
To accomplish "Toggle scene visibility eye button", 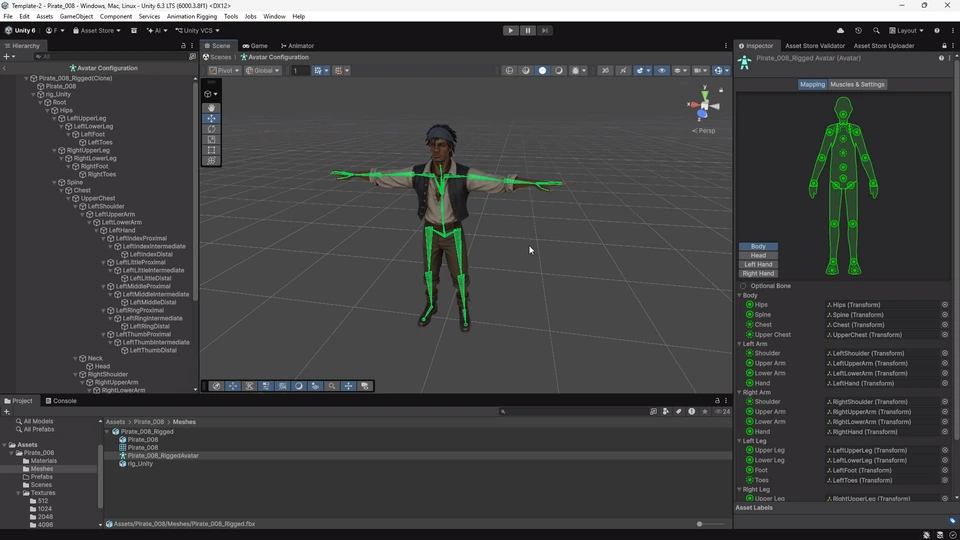I will [x=661, y=70].
